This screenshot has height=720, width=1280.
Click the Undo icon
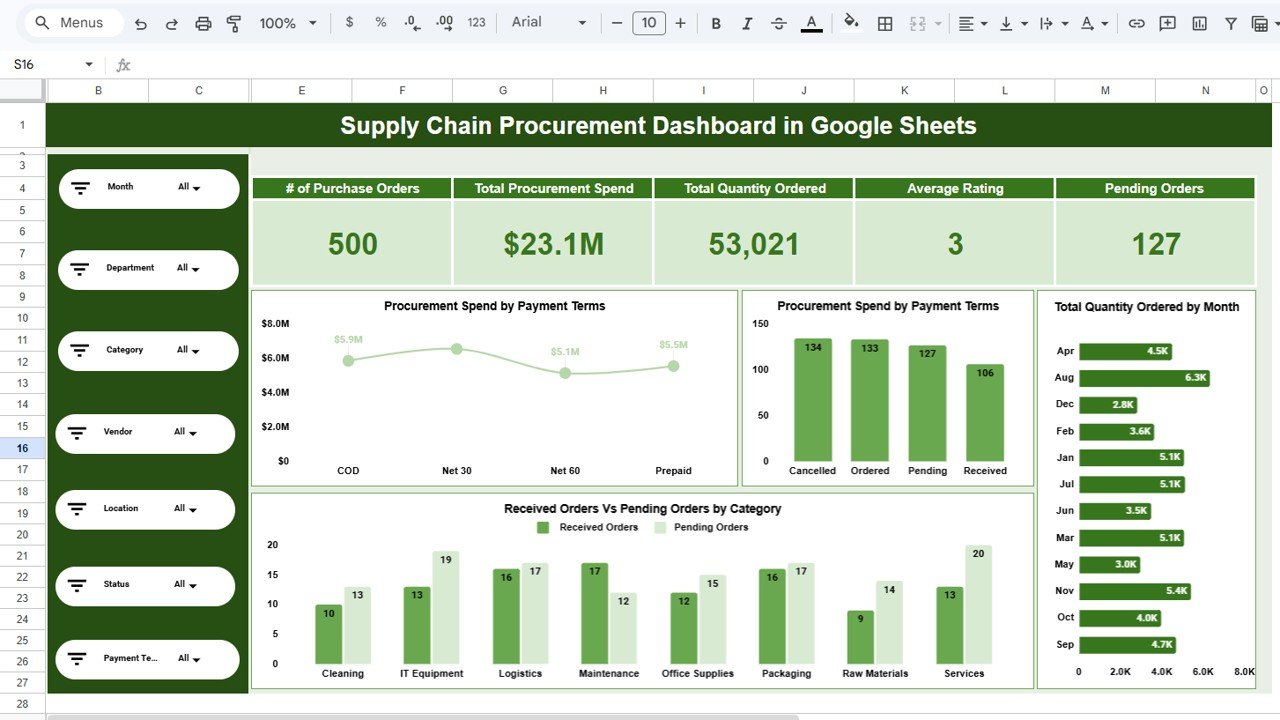coord(141,22)
